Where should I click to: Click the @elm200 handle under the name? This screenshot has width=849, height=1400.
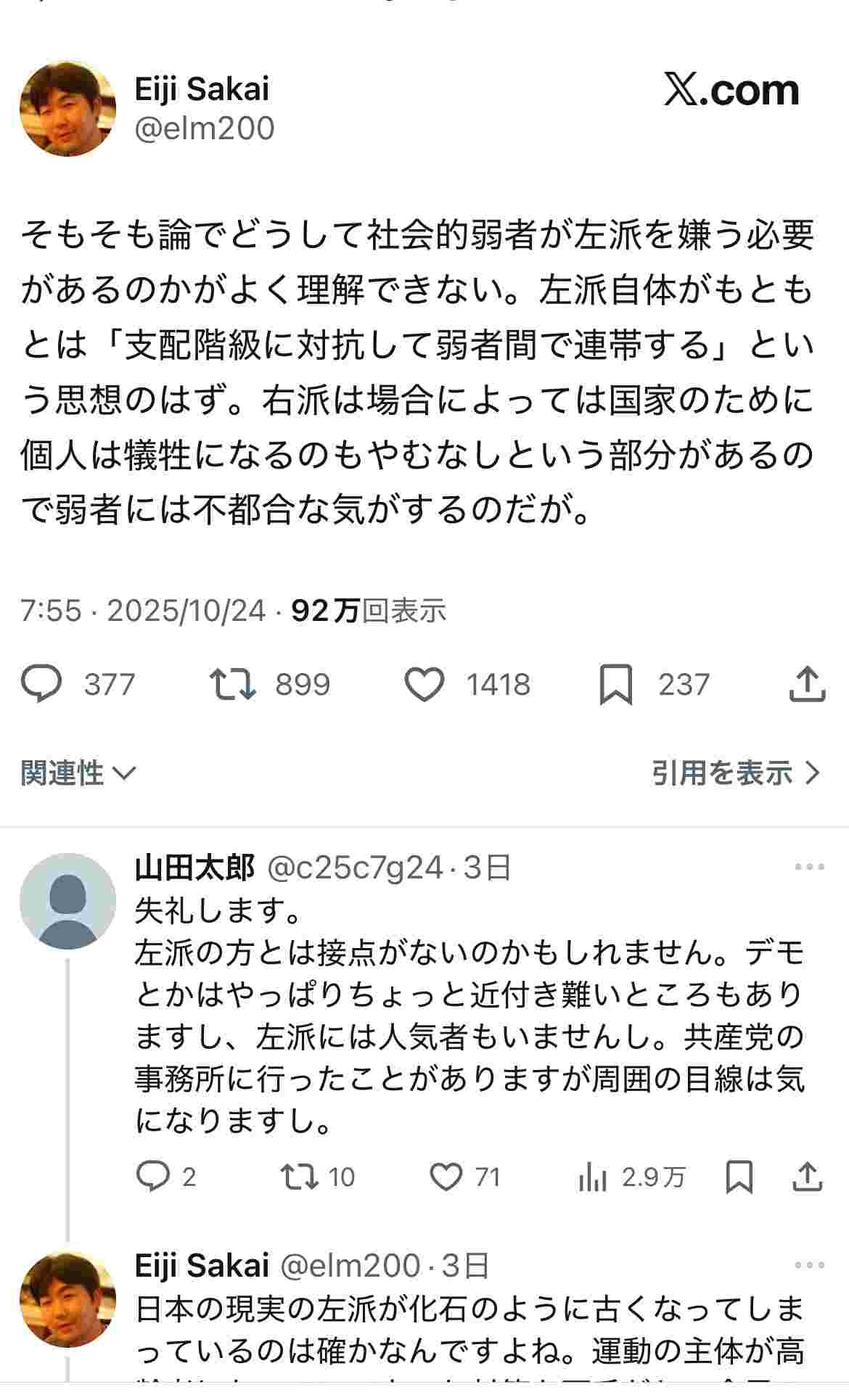pyautogui.click(x=205, y=128)
